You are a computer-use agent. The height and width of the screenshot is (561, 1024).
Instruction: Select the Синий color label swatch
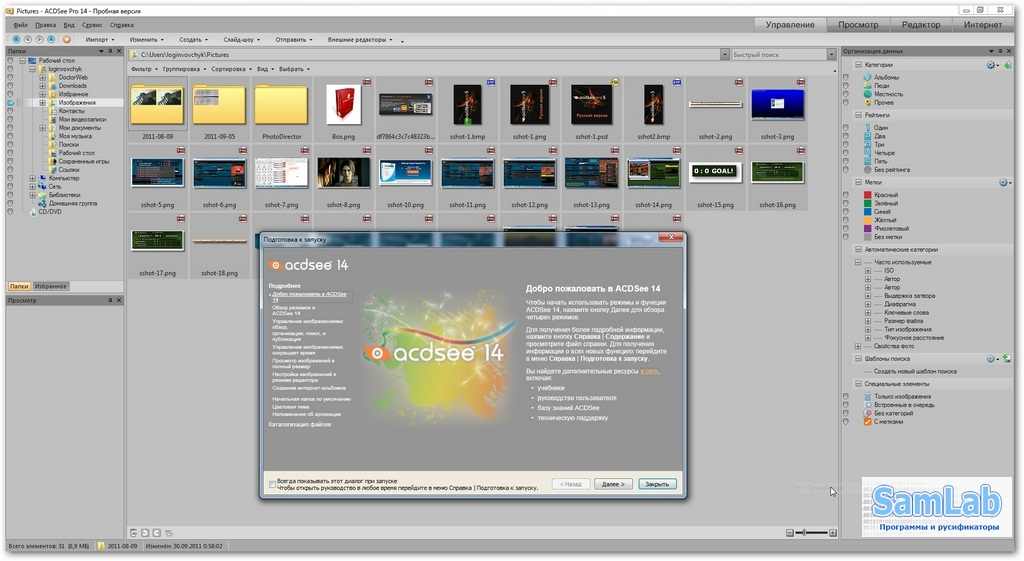[868, 212]
